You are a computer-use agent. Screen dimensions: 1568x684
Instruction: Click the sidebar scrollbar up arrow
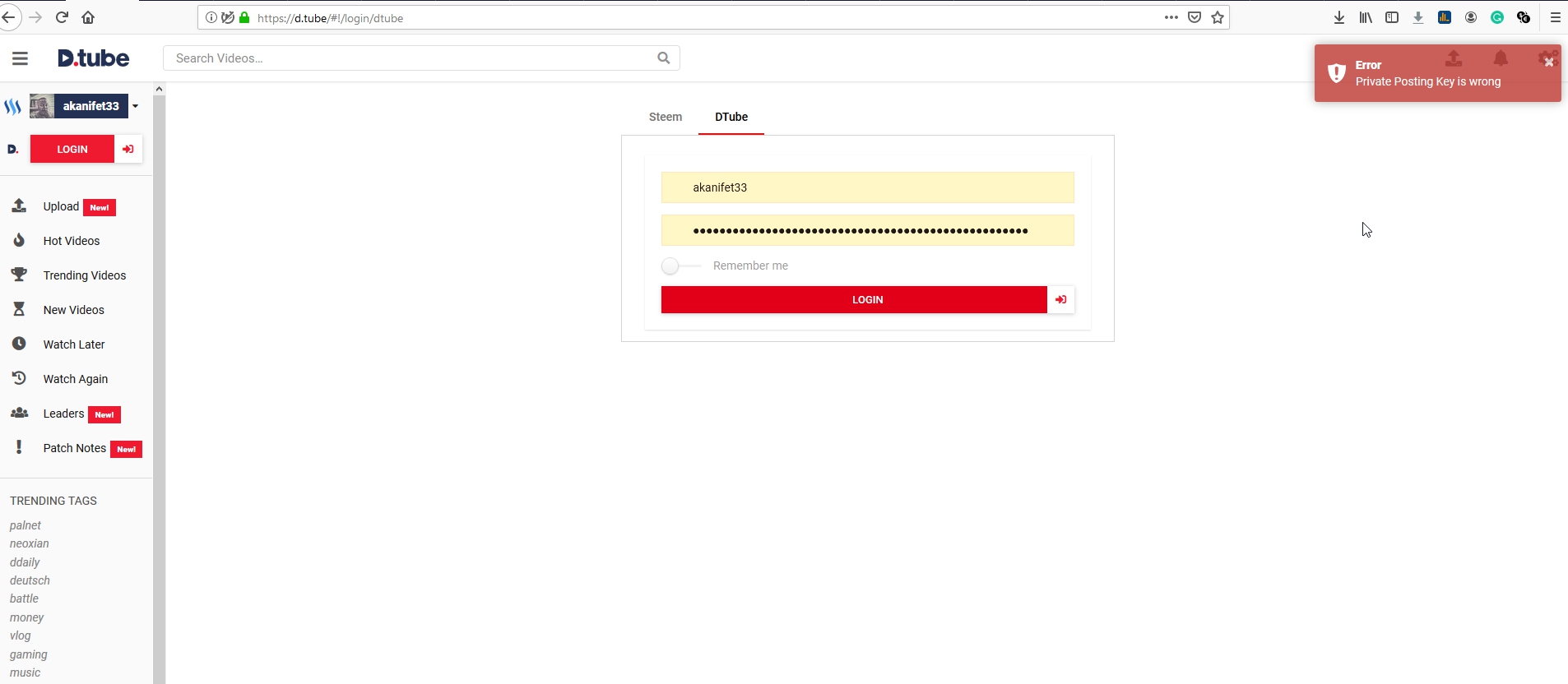(x=159, y=89)
